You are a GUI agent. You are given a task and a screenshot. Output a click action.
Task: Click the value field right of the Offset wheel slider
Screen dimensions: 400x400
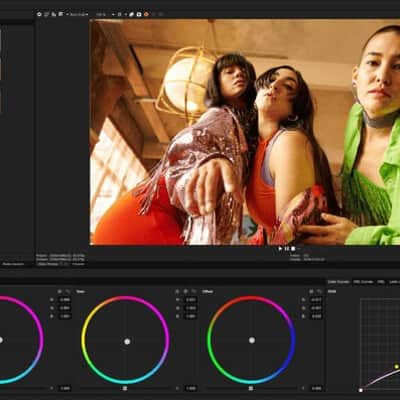point(316,388)
